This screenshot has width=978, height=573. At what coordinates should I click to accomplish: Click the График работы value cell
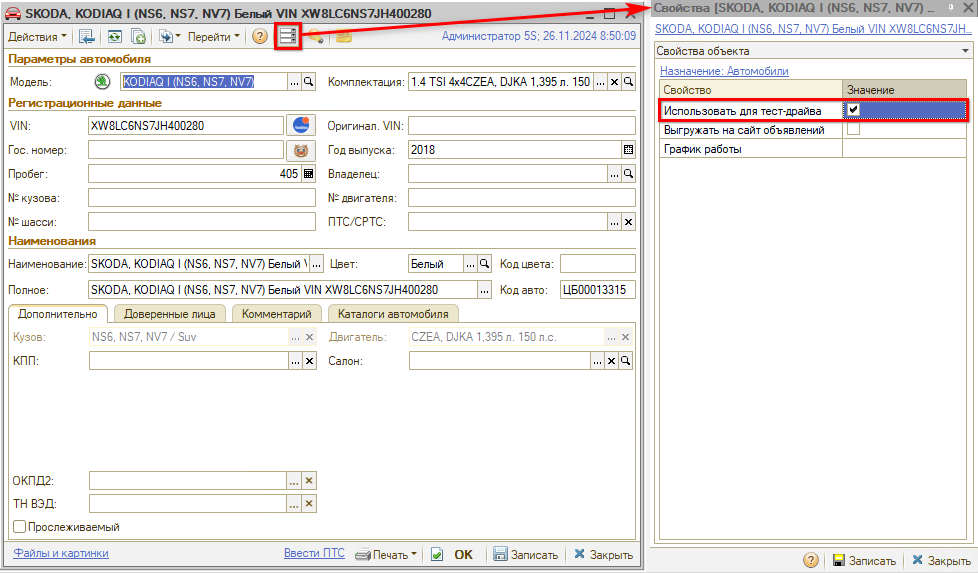904,149
